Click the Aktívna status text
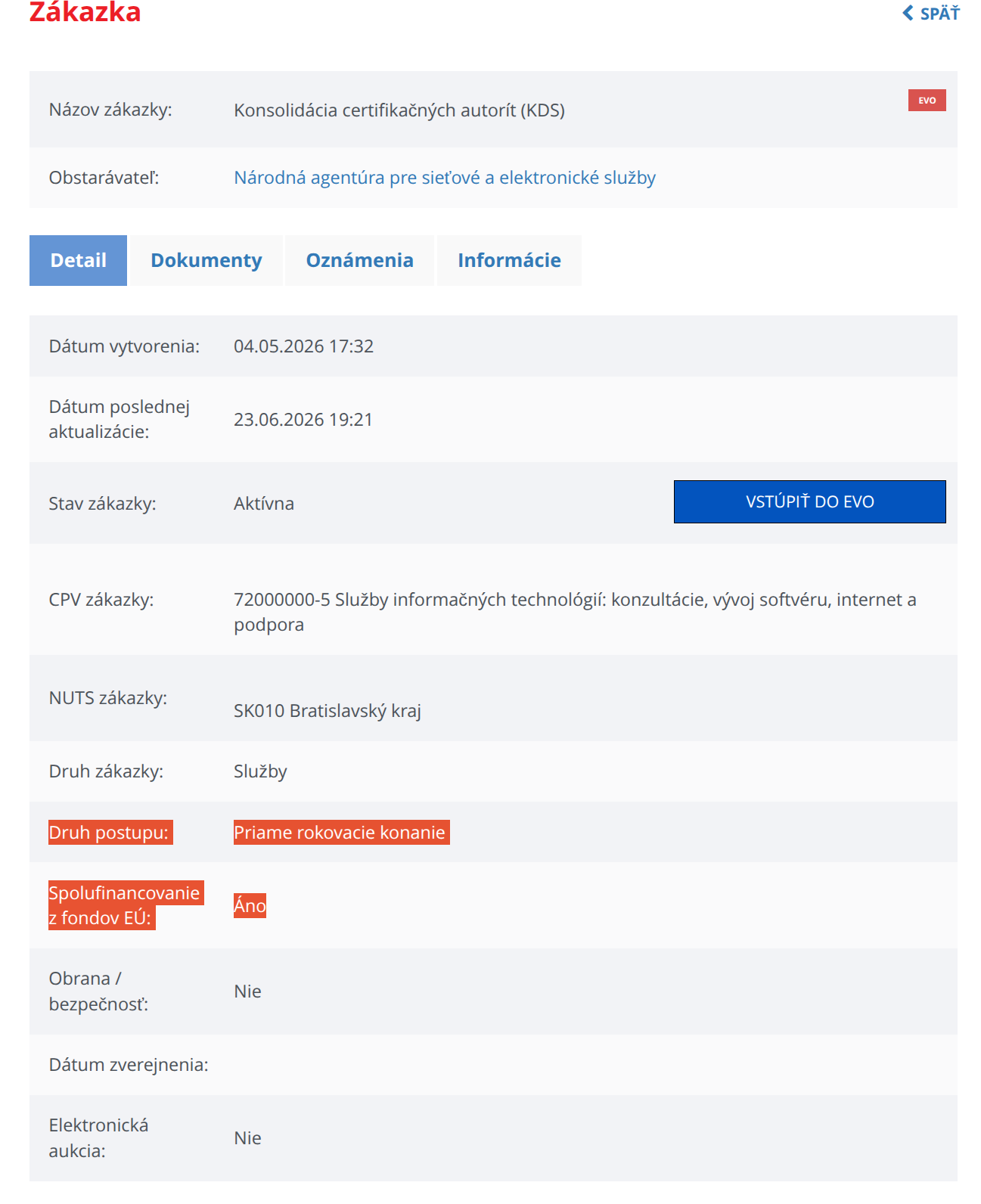The height and width of the screenshot is (1204, 981). pos(264,504)
